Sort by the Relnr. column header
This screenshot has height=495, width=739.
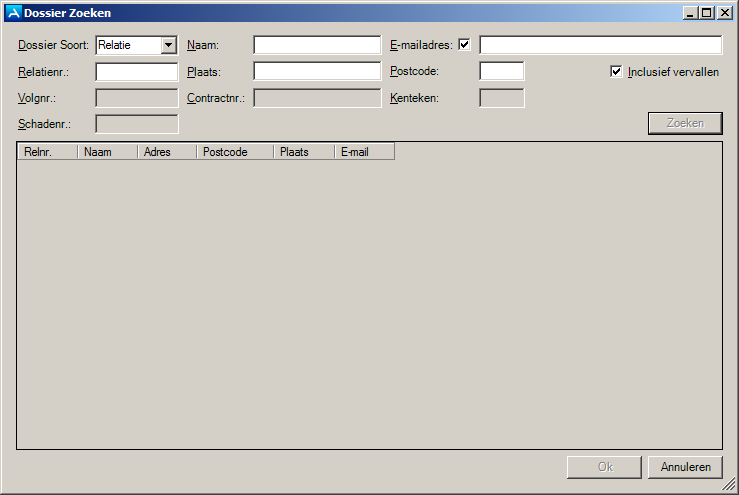point(47,152)
